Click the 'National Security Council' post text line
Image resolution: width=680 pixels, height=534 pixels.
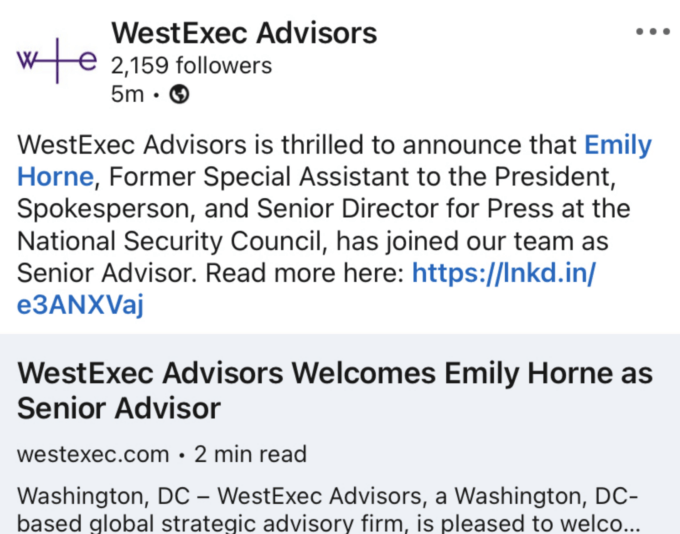[171, 241]
